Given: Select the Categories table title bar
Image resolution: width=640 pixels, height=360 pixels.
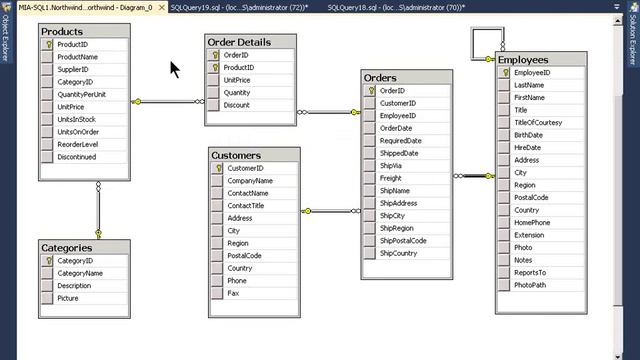Looking at the screenshot, I should [84, 248].
